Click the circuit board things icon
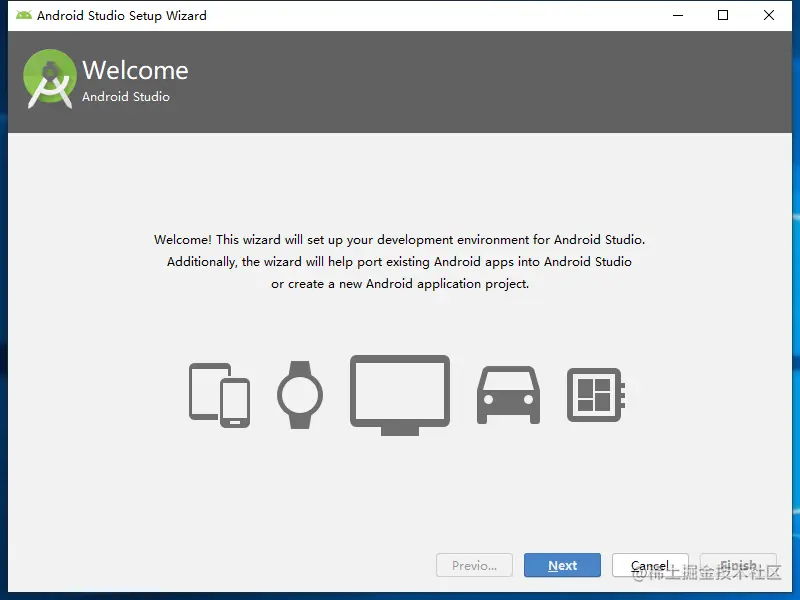This screenshot has width=800, height=600. click(596, 395)
